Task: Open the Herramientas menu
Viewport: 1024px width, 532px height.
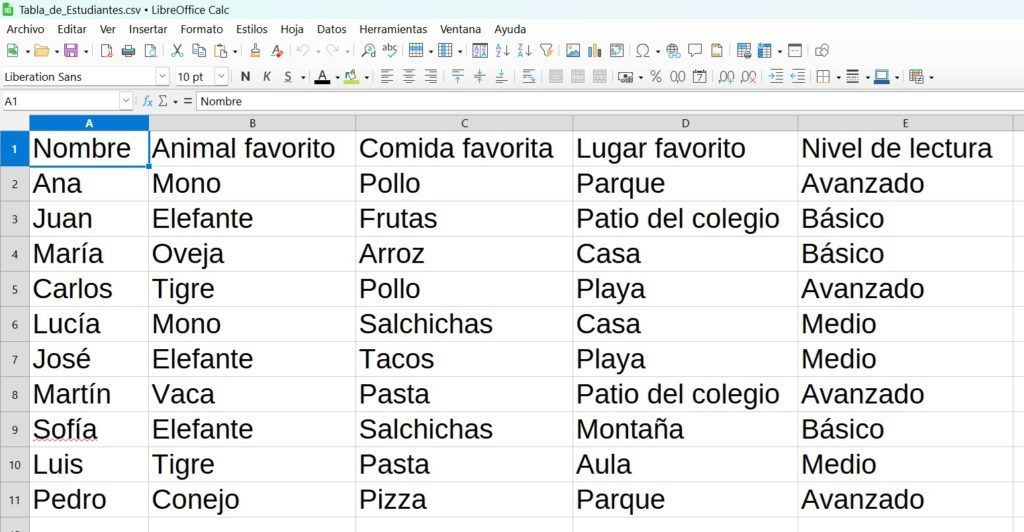Action: tap(393, 29)
